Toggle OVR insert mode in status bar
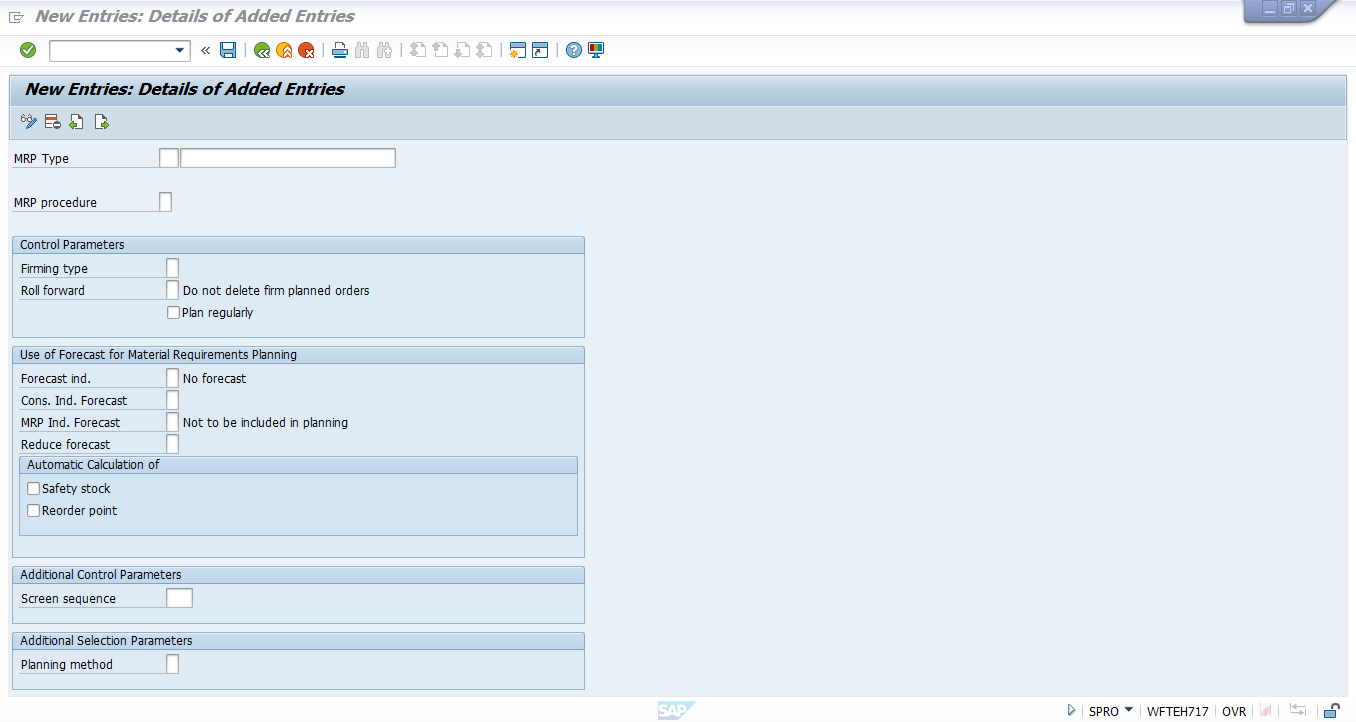 [x=1234, y=711]
